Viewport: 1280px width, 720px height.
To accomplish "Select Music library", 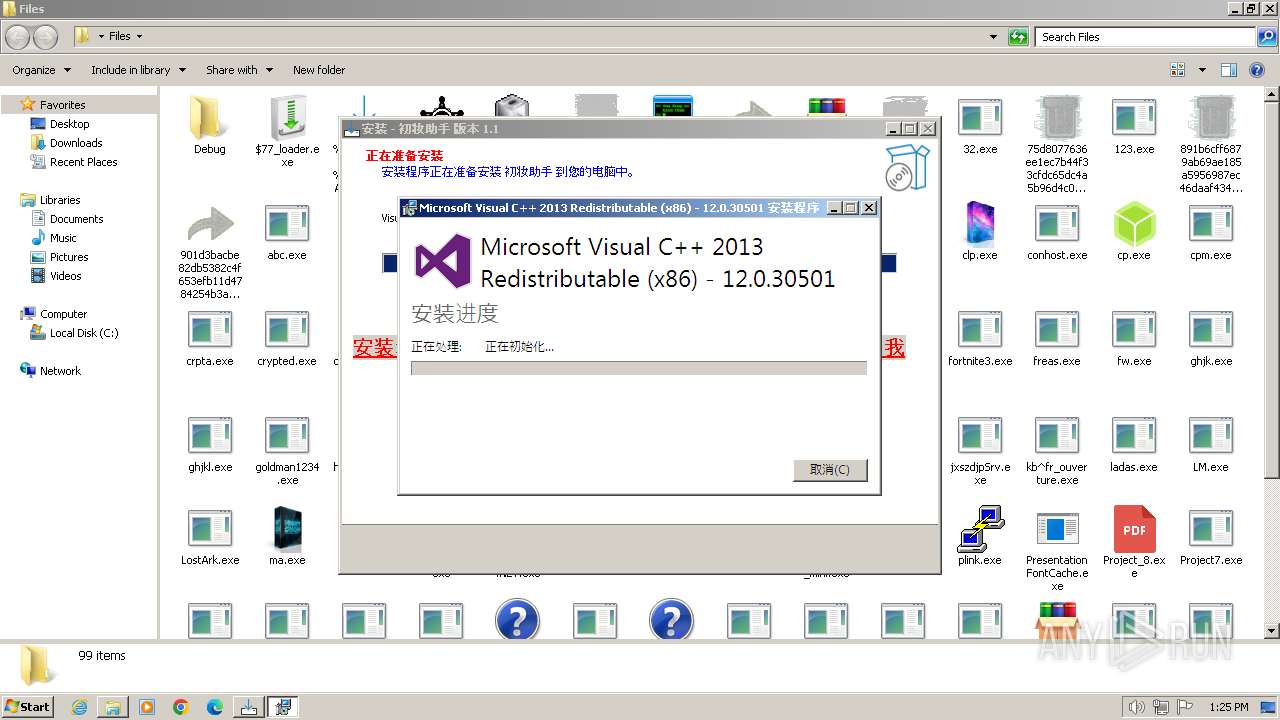I will click(63, 238).
